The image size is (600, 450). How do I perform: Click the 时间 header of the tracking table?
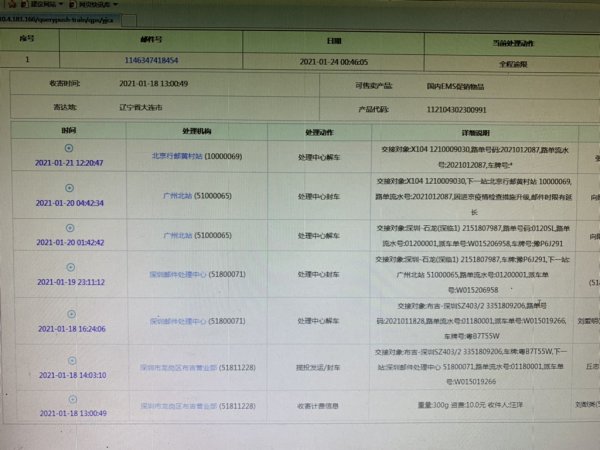click(x=68, y=130)
